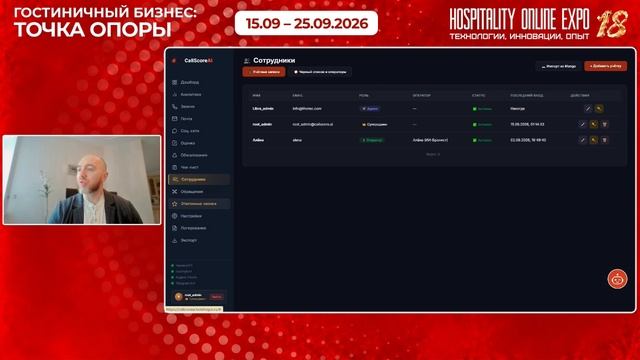Image resolution: width=640 pixels, height=360 pixels.
Task: Click the orange Добавить учётку button
Action: tap(605, 66)
